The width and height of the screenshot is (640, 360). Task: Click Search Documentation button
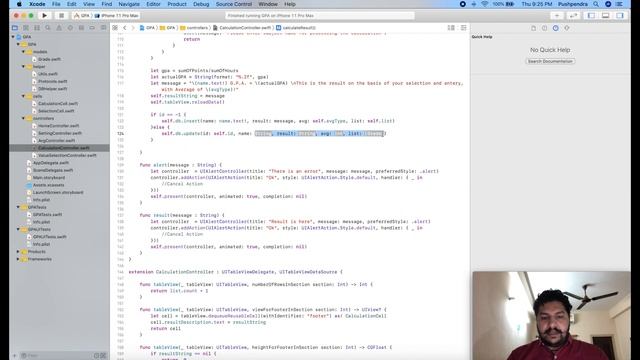tap(550, 61)
